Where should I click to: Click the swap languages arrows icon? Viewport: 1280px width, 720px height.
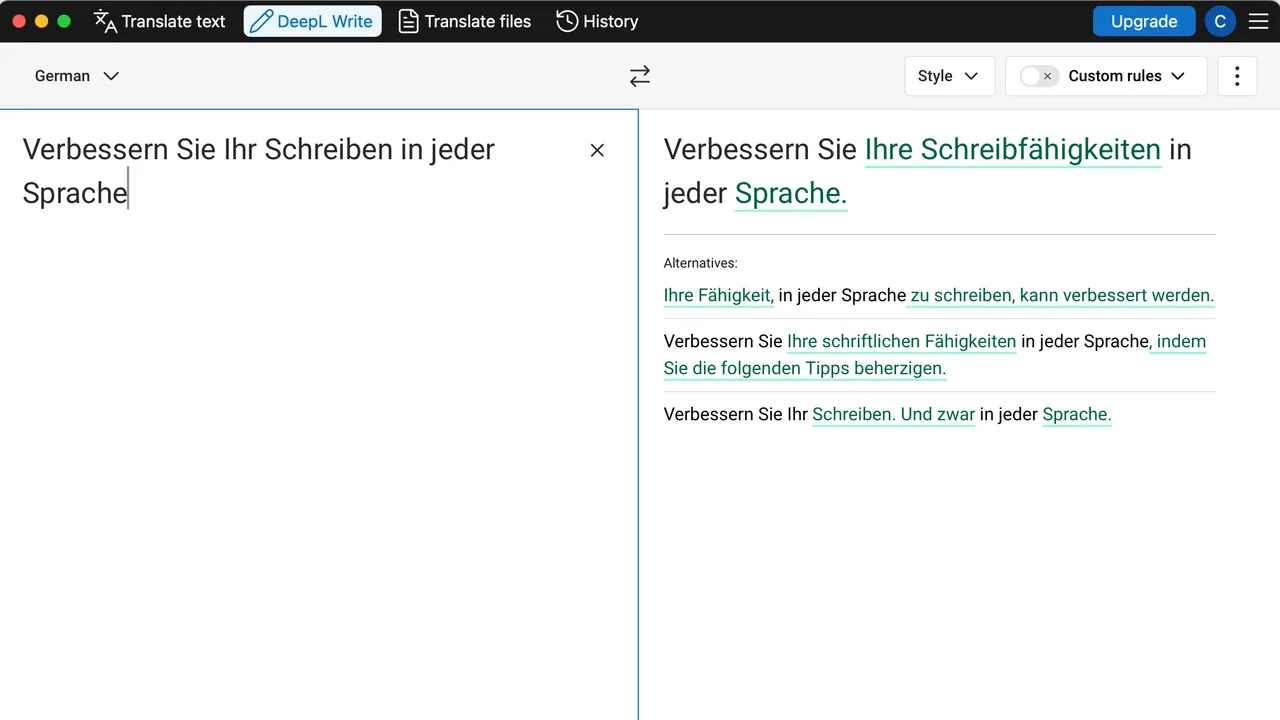pyautogui.click(x=640, y=76)
